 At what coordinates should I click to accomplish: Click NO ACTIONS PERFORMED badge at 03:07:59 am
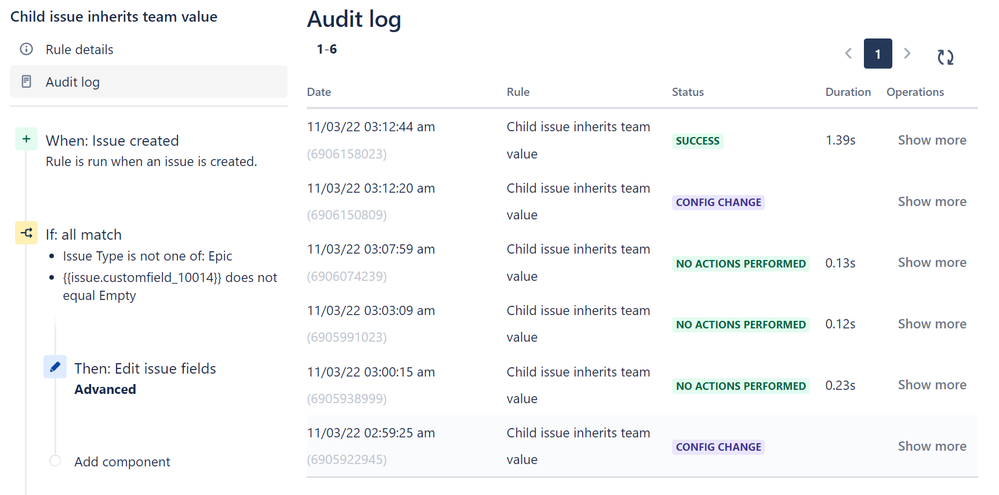click(740, 264)
